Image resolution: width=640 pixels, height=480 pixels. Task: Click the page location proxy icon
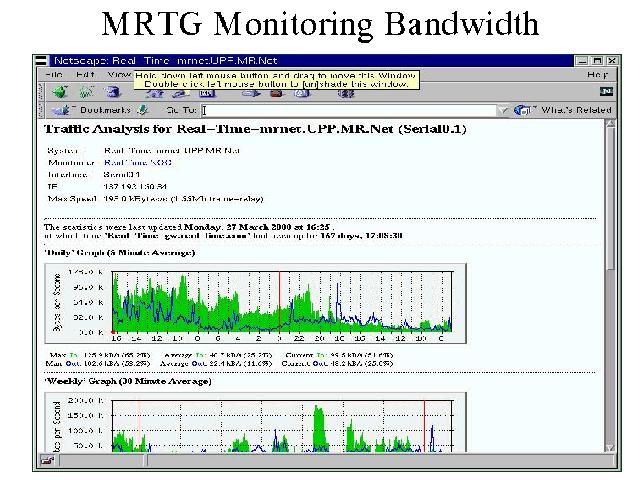point(143,109)
